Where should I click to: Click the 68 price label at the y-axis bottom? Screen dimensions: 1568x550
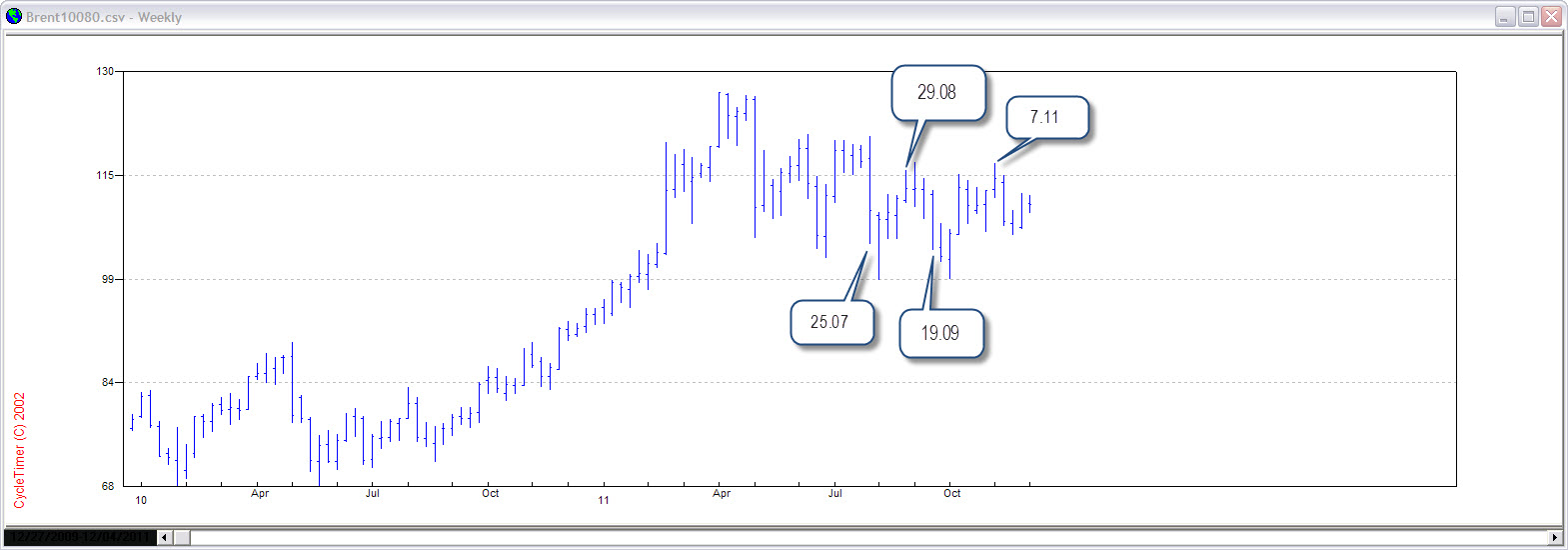pos(108,486)
